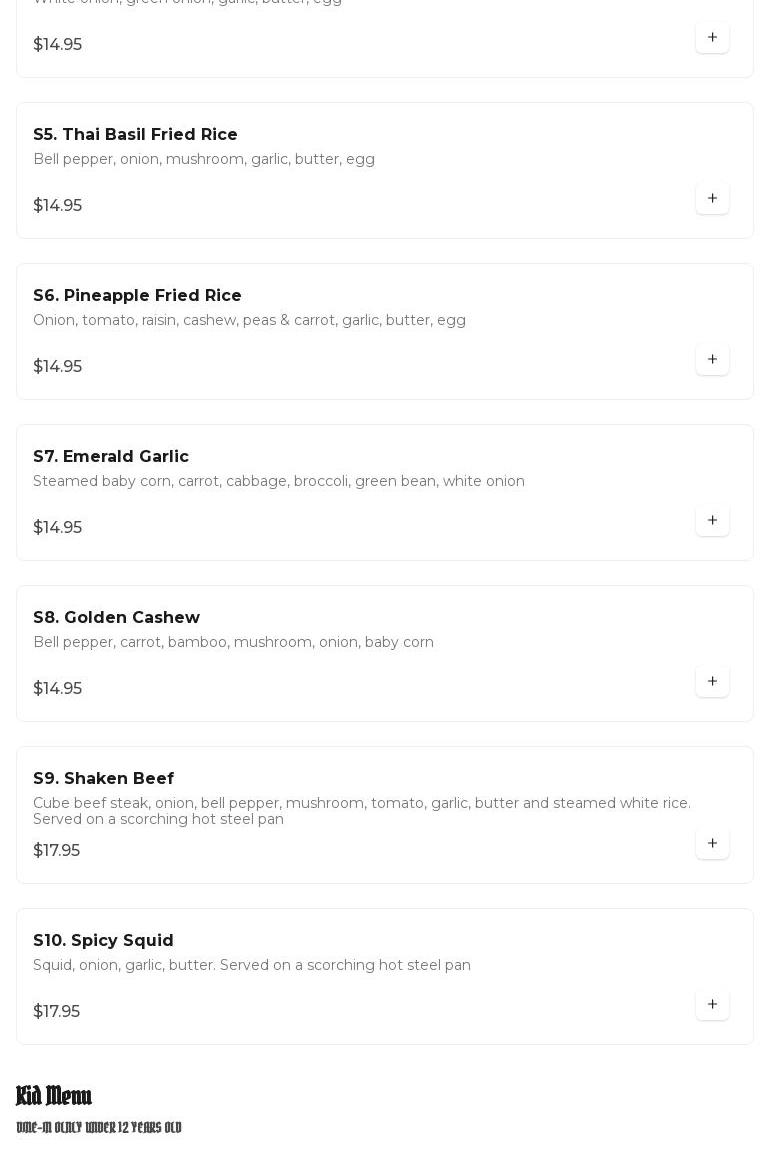
Task: Click the $14.95 price under Golden Cashew
Action: [58, 689]
